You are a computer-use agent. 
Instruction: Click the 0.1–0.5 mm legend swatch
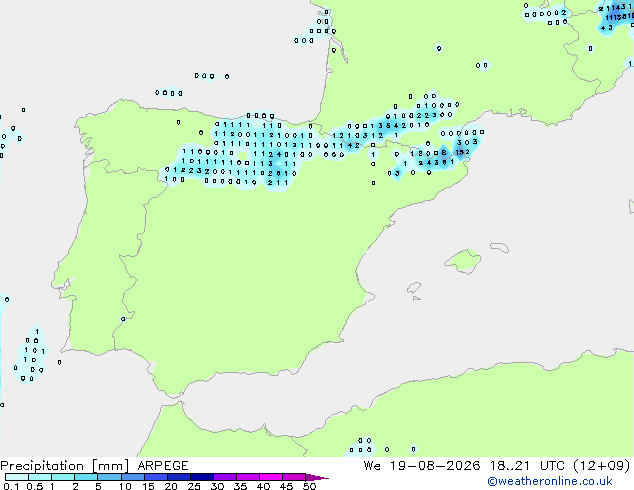coord(17,477)
